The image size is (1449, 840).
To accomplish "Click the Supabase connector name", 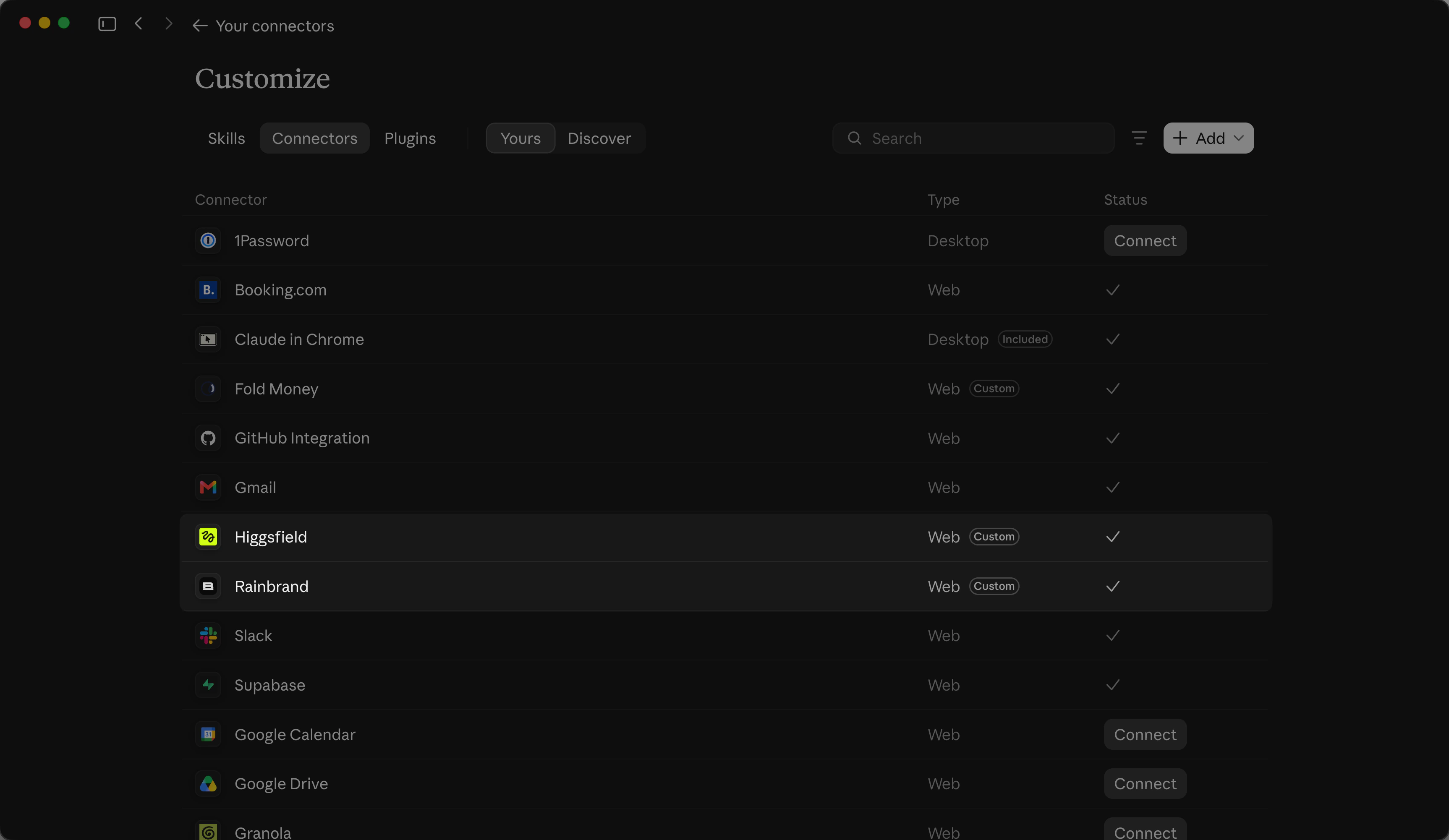I will (x=269, y=685).
